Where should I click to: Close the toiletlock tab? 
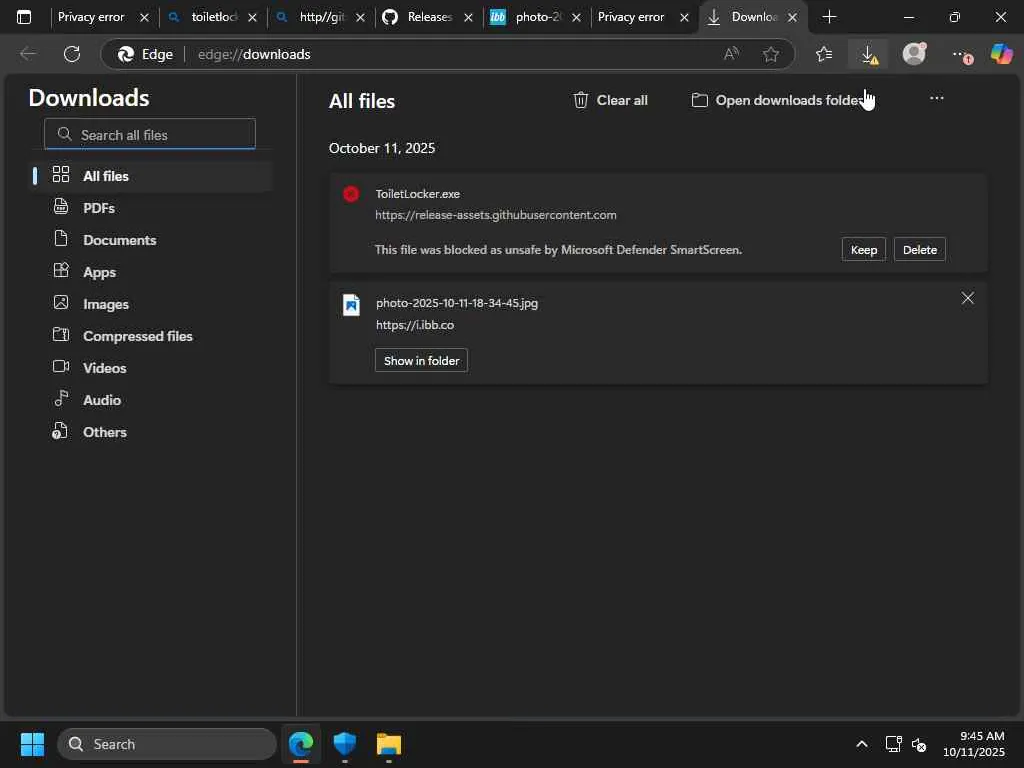click(x=252, y=18)
